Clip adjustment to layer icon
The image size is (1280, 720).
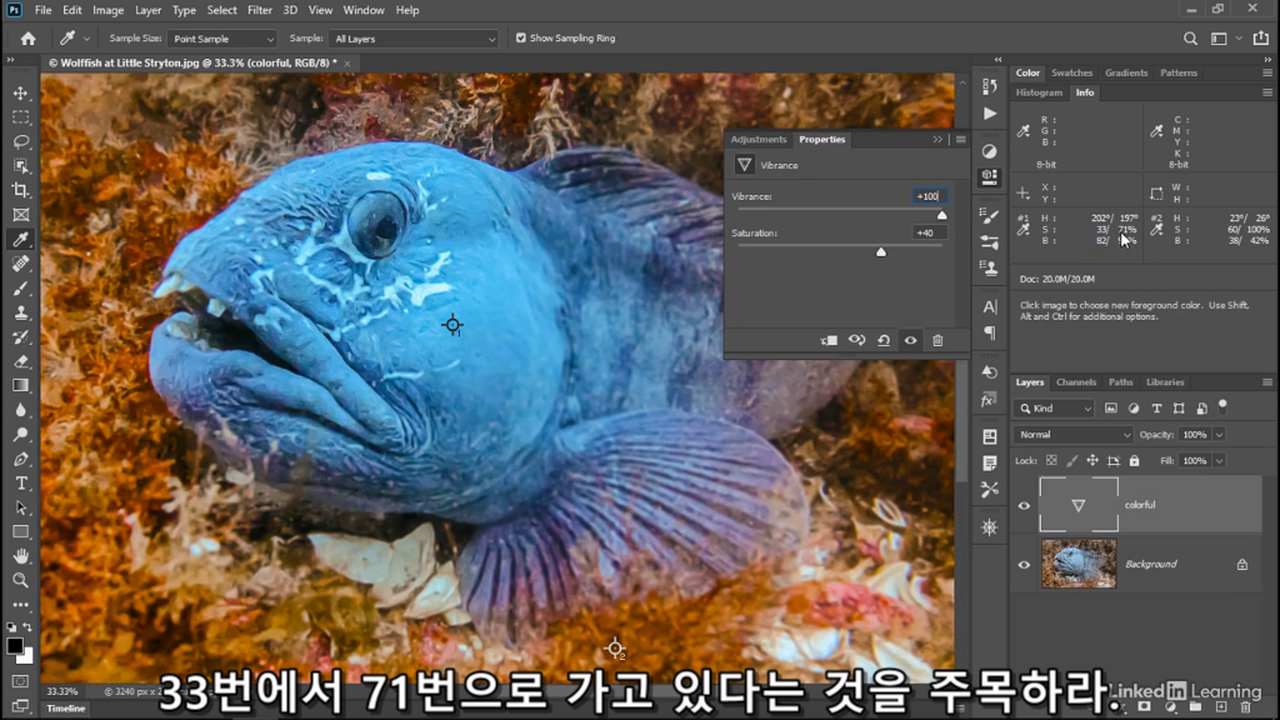(x=829, y=341)
